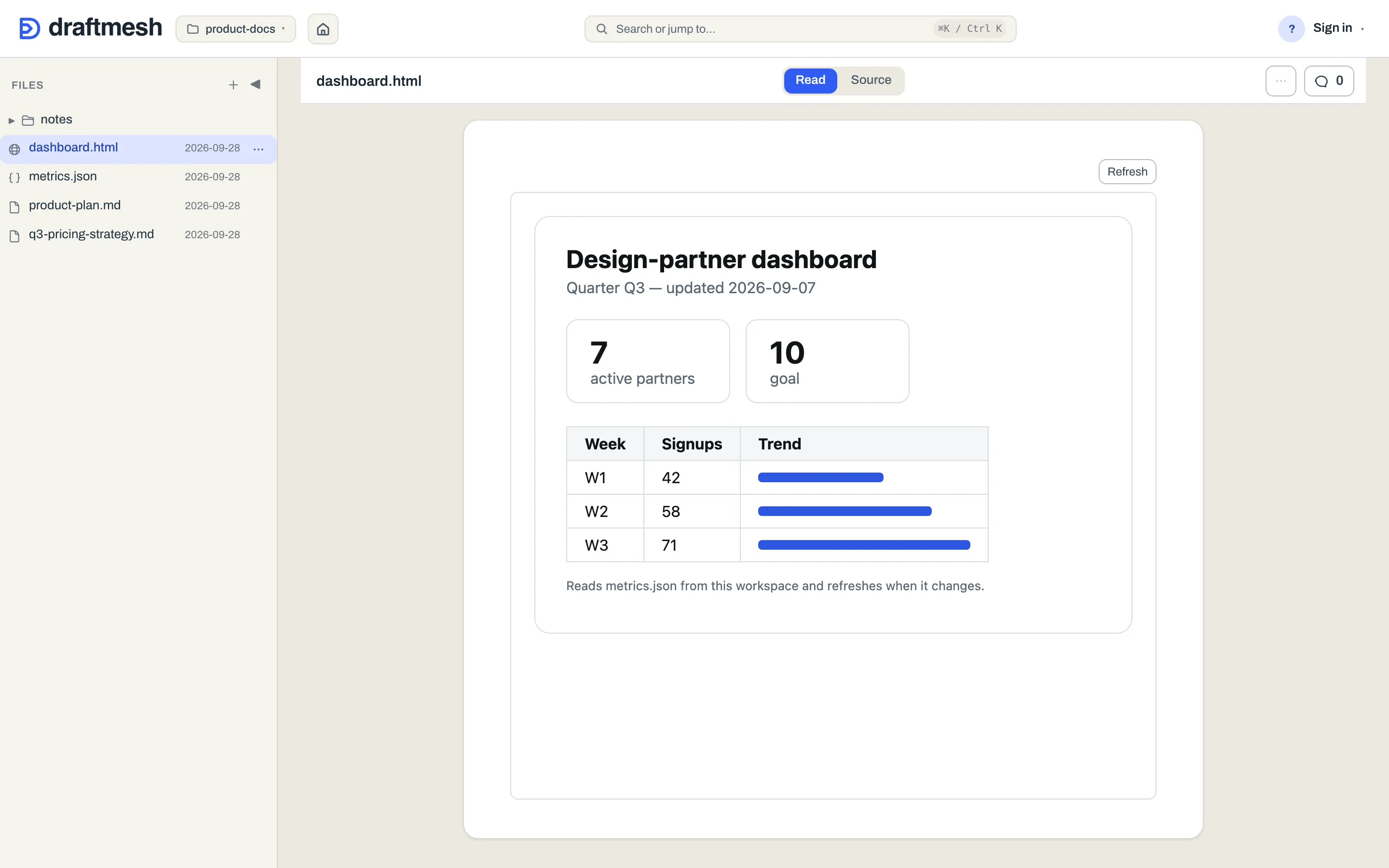The width and height of the screenshot is (1389, 868).
Task: Click the keyboard shortcut hint in search
Action: point(969,29)
